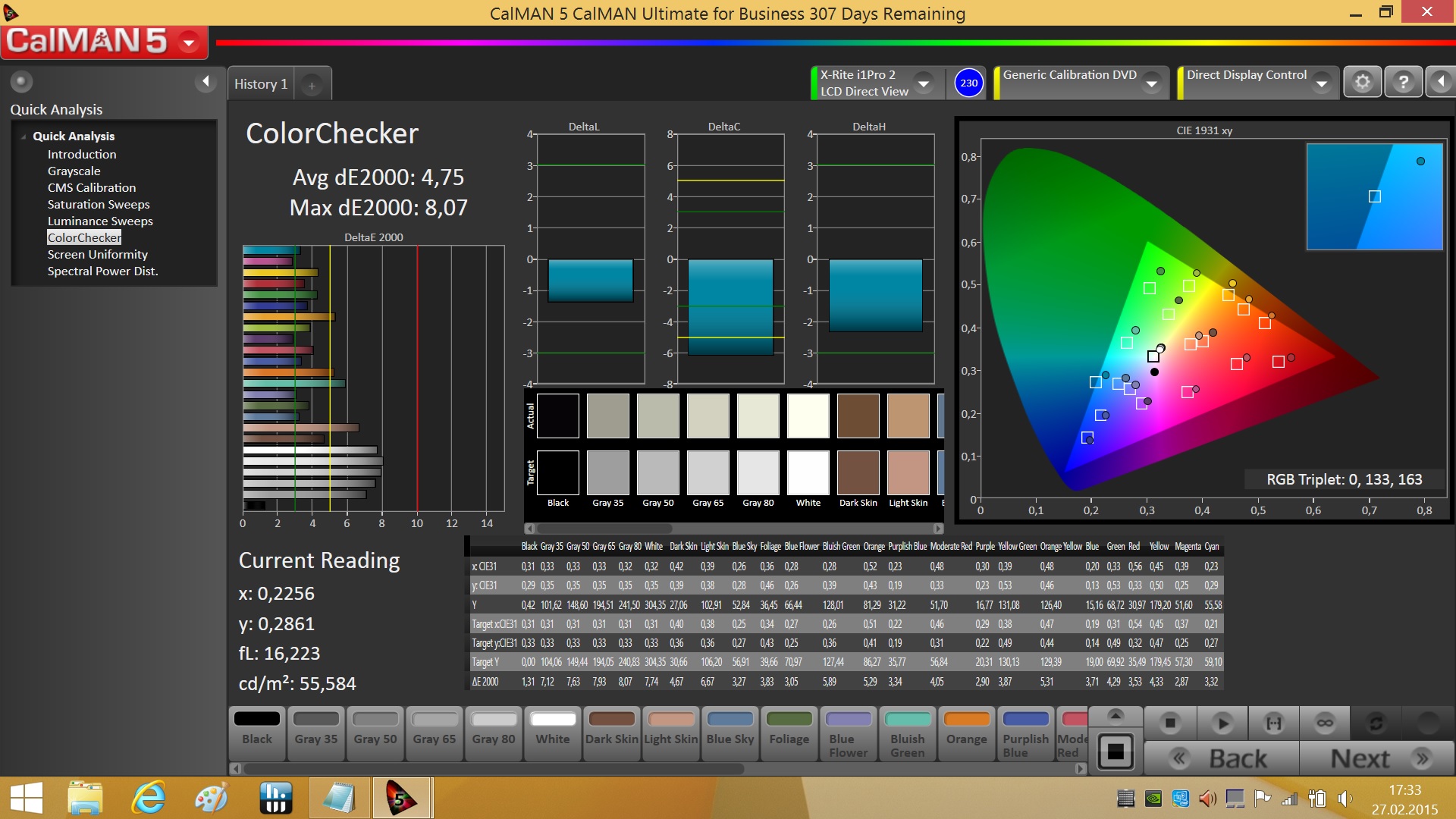This screenshot has height=819, width=1456.
Task: Collapse the right panel arrow icon
Action: [x=1441, y=82]
